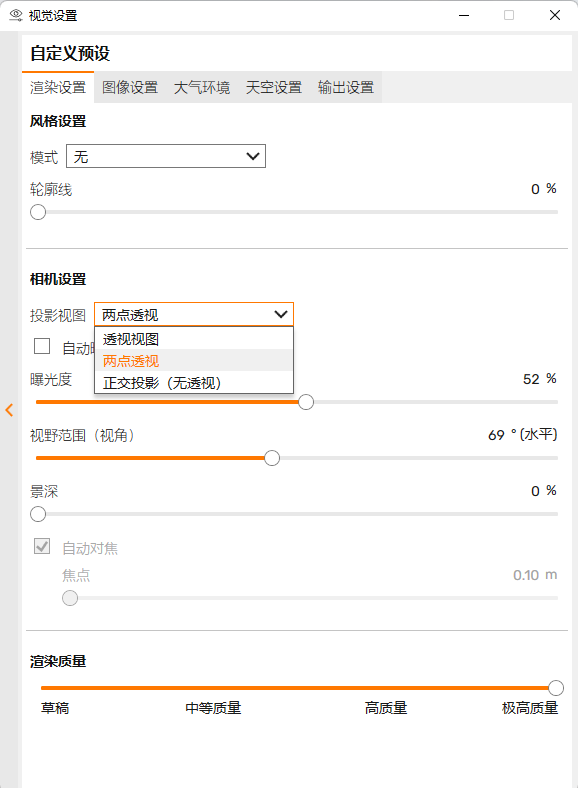Open the 输出设置 tab
The width and height of the screenshot is (578, 788).
[346, 87]
